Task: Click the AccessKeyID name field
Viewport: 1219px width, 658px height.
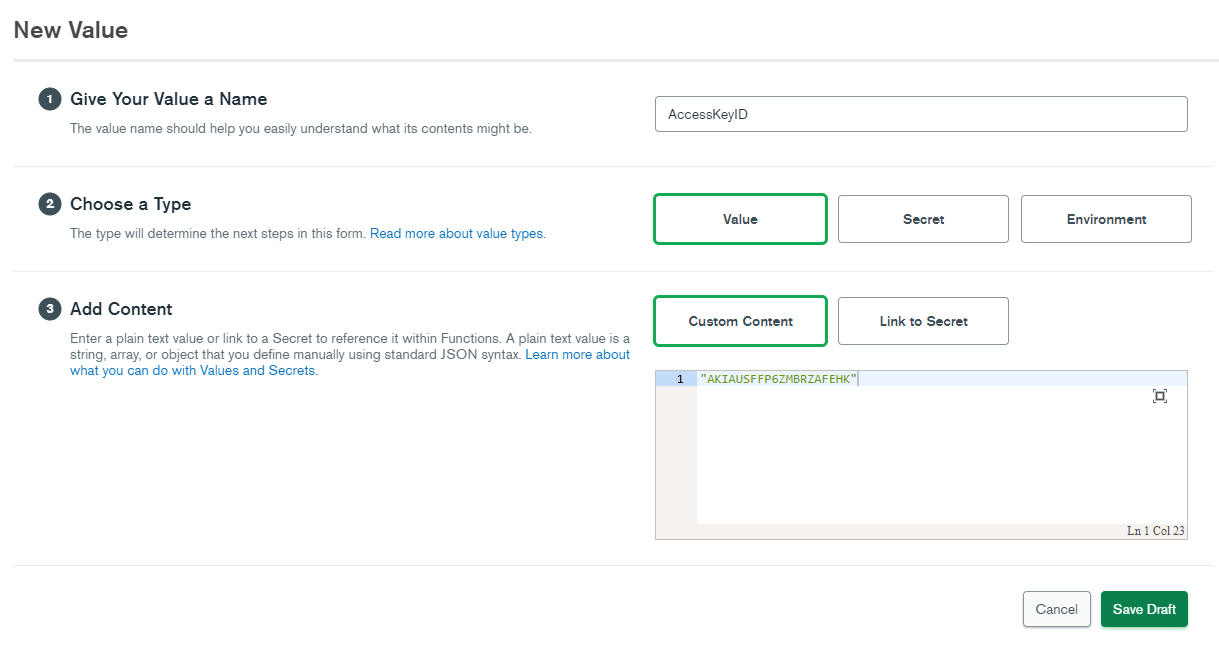Action: tap(920, 113)
